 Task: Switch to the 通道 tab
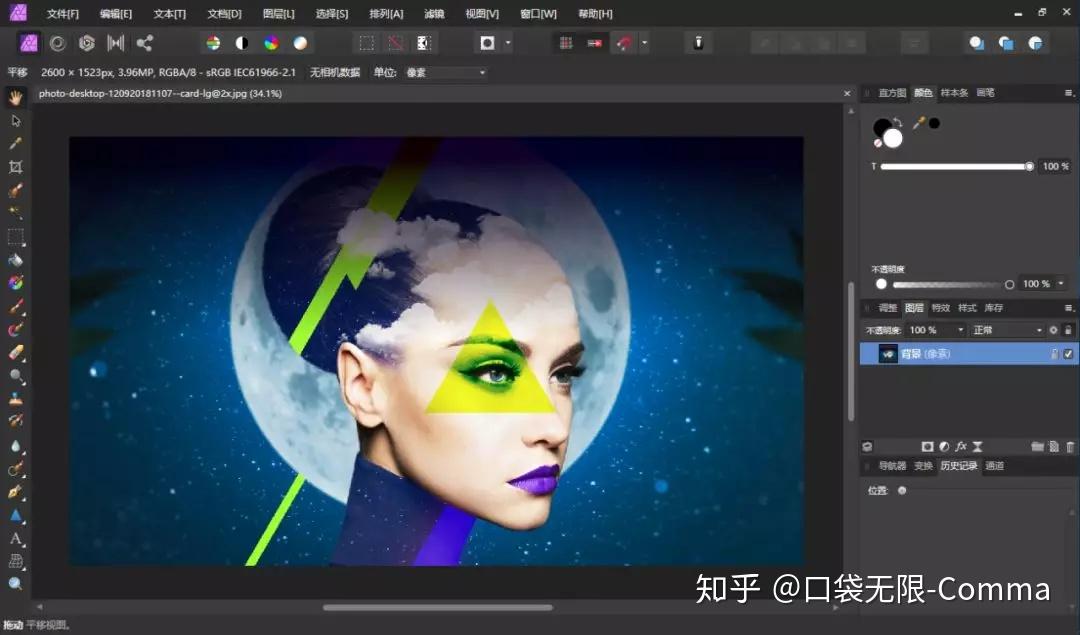(995, 464)
